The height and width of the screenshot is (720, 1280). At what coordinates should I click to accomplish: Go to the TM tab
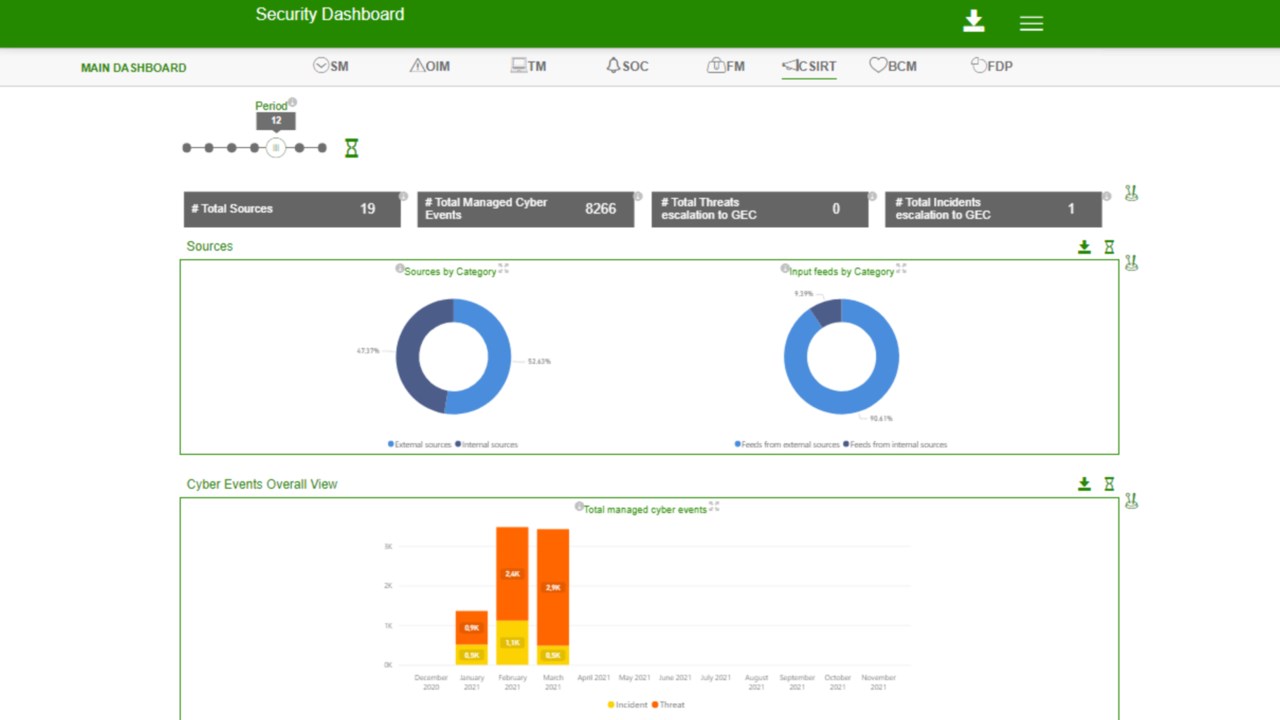[x=528, y=66]
